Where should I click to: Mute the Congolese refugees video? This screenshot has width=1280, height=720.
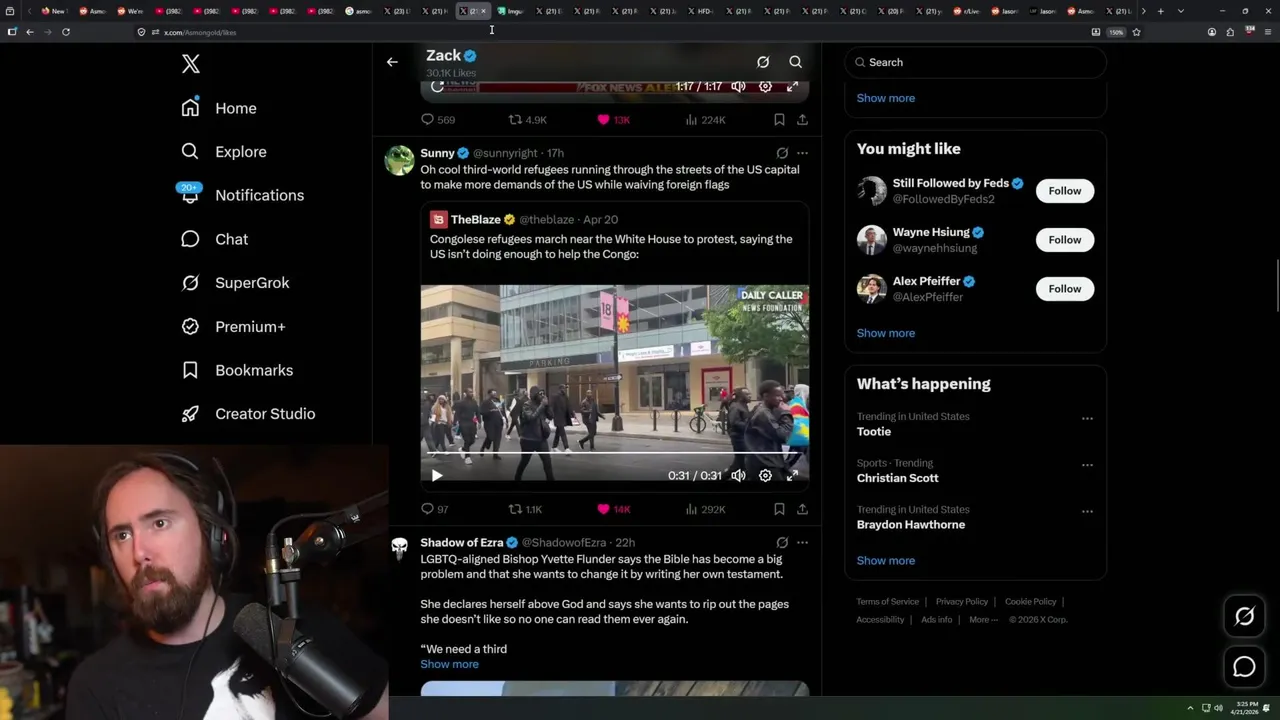[x=738, y=476]
